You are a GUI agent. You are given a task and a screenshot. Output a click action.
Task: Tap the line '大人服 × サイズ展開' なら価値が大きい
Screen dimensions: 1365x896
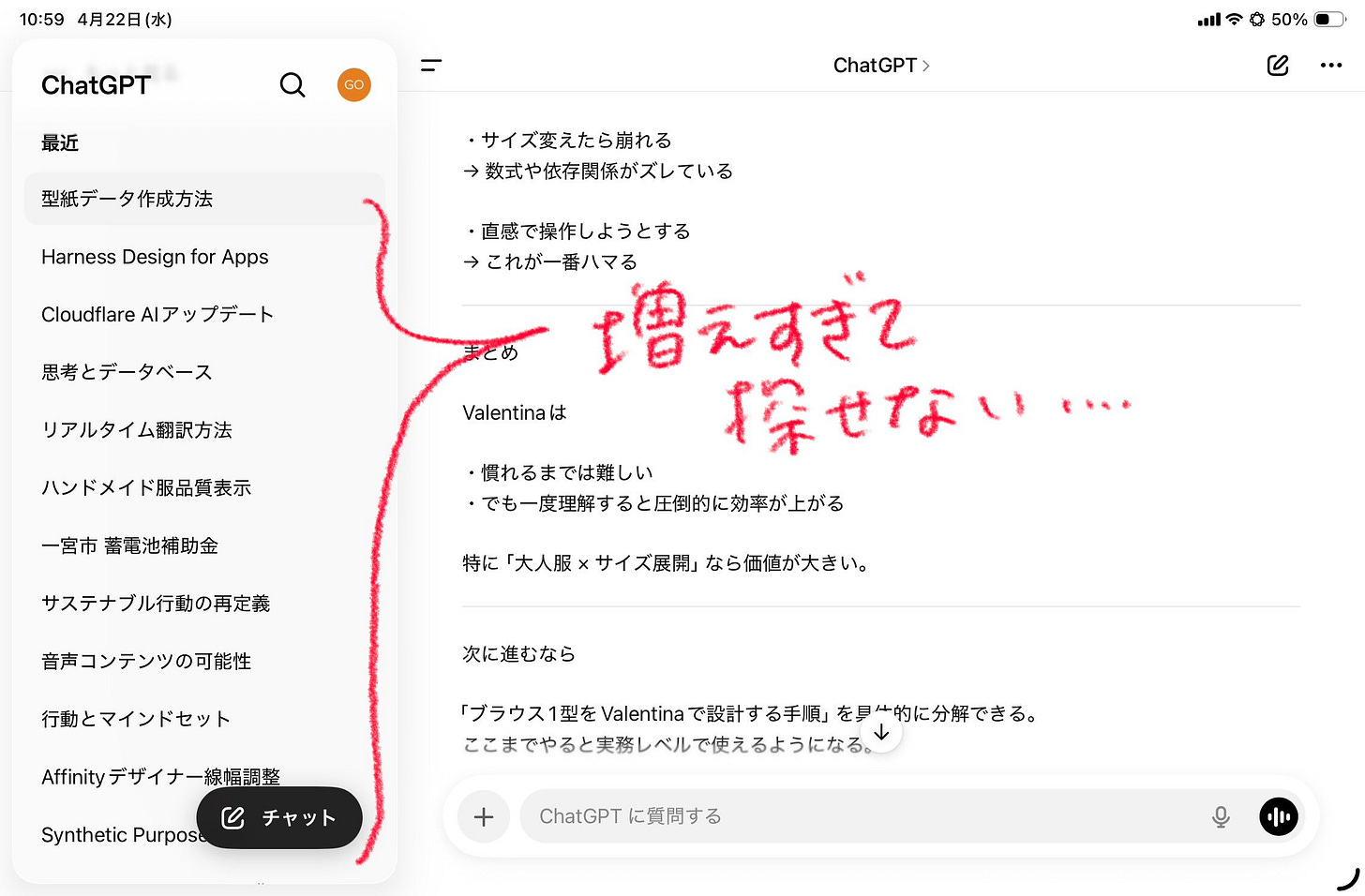(x=666, y=563)
